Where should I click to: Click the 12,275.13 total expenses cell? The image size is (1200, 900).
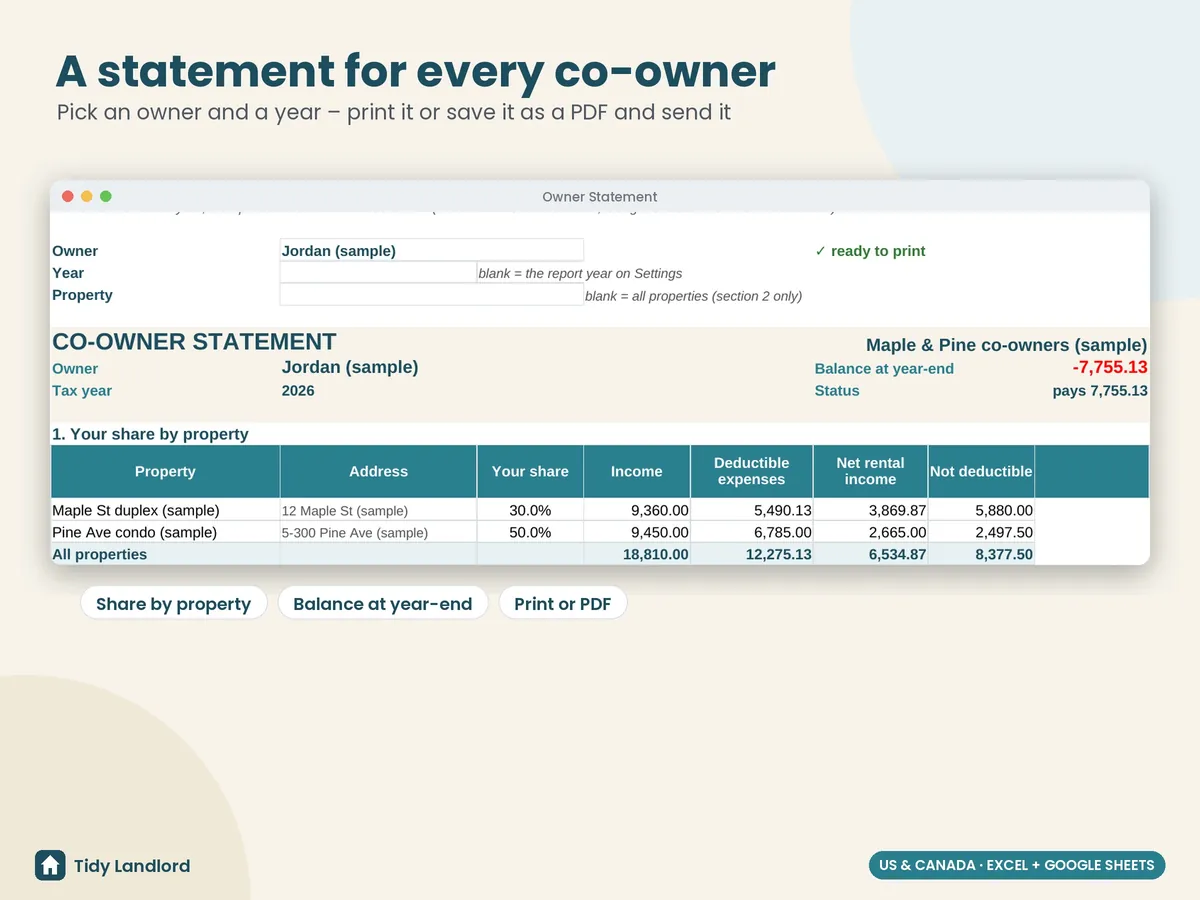tap(751, 554)
